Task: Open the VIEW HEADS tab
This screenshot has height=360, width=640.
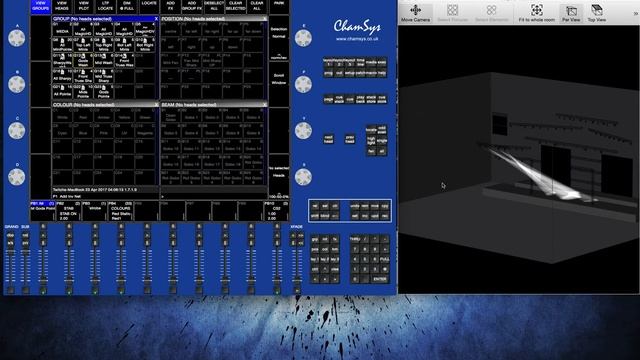Action: point(62,6)
